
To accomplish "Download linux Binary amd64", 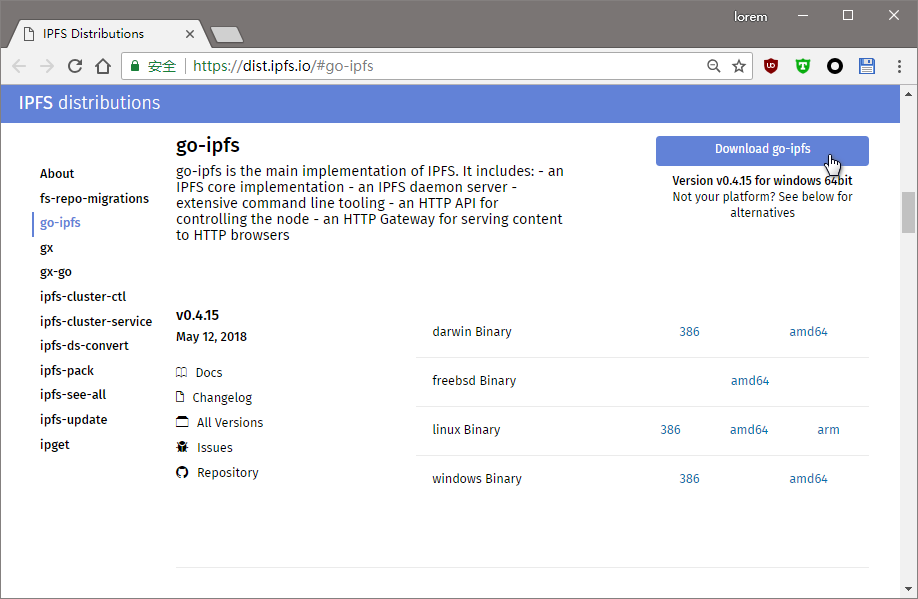I will (x=749, y=430).
